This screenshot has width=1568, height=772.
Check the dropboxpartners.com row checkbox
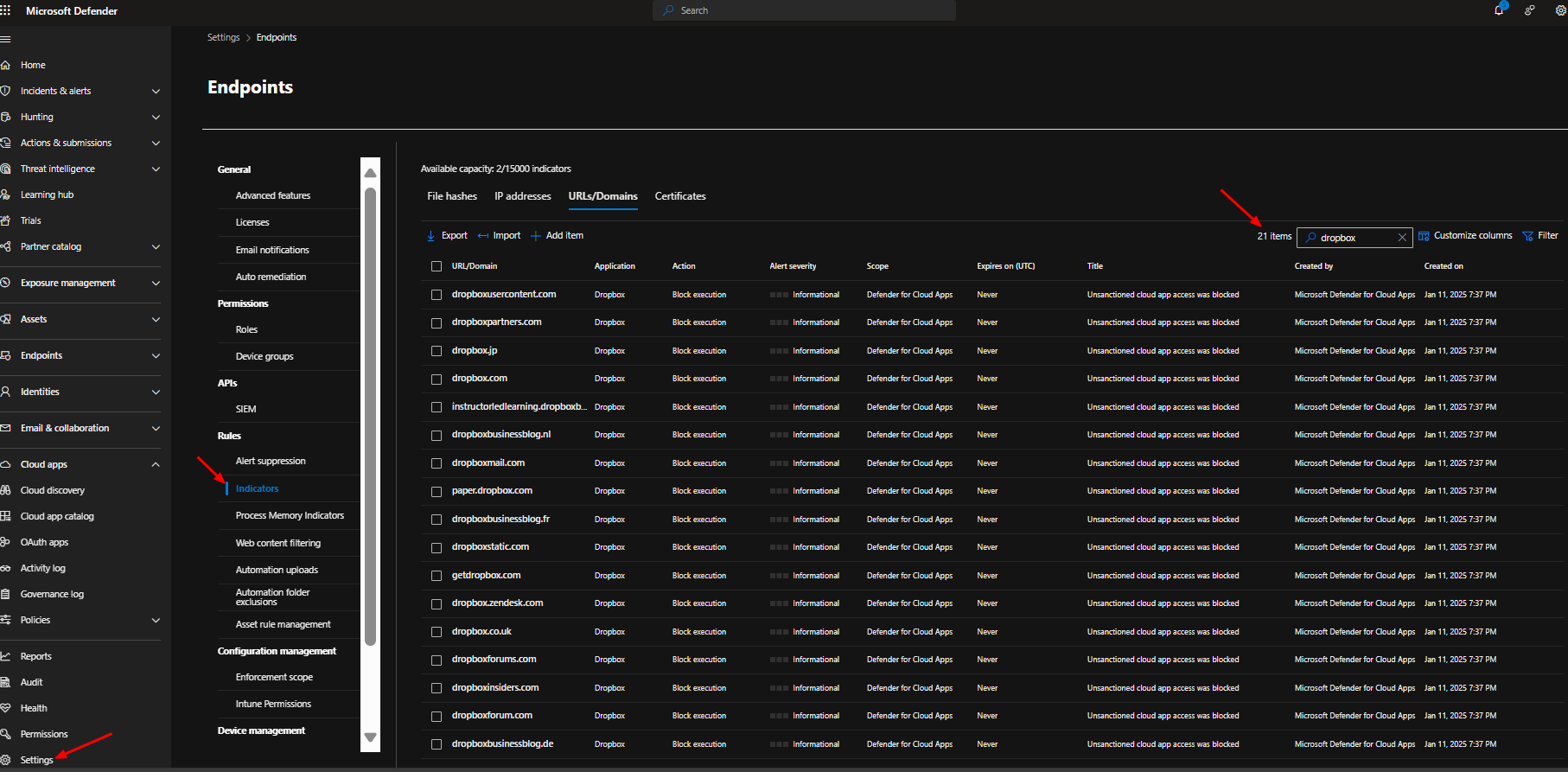437,322
